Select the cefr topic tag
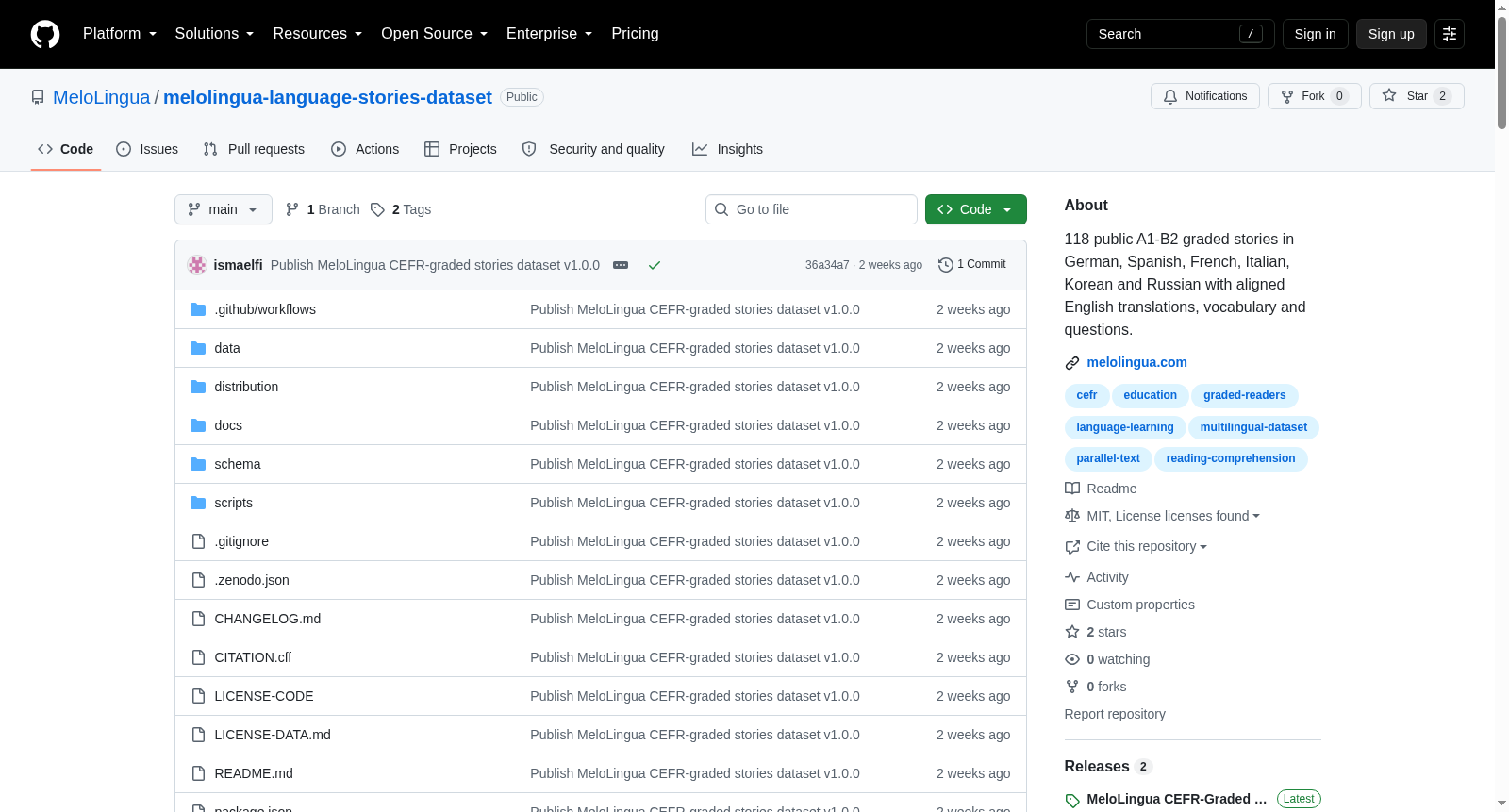 click(1086, 395)
